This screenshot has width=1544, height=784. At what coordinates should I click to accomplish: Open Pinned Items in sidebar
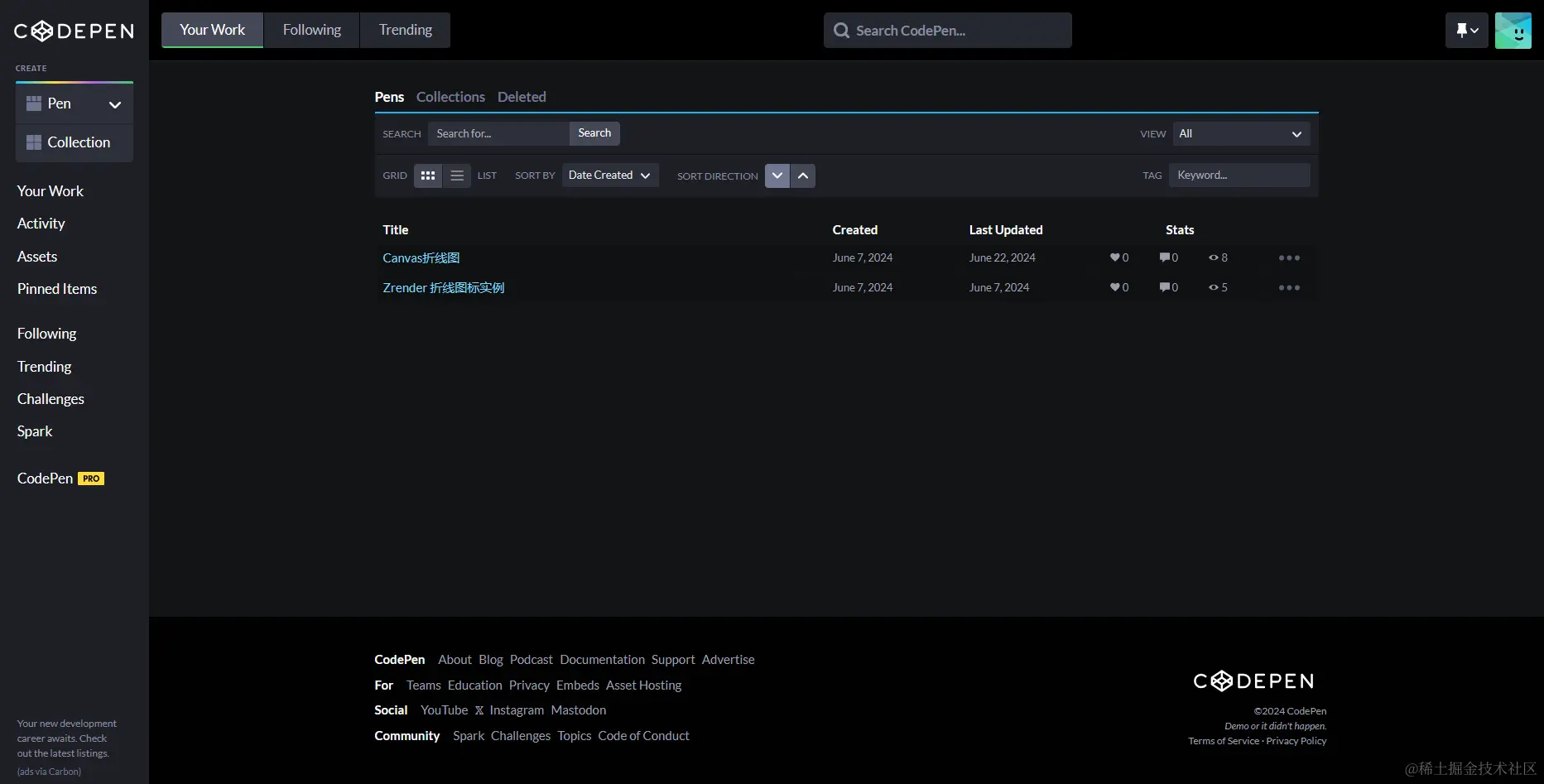click(x=57, y=289)
